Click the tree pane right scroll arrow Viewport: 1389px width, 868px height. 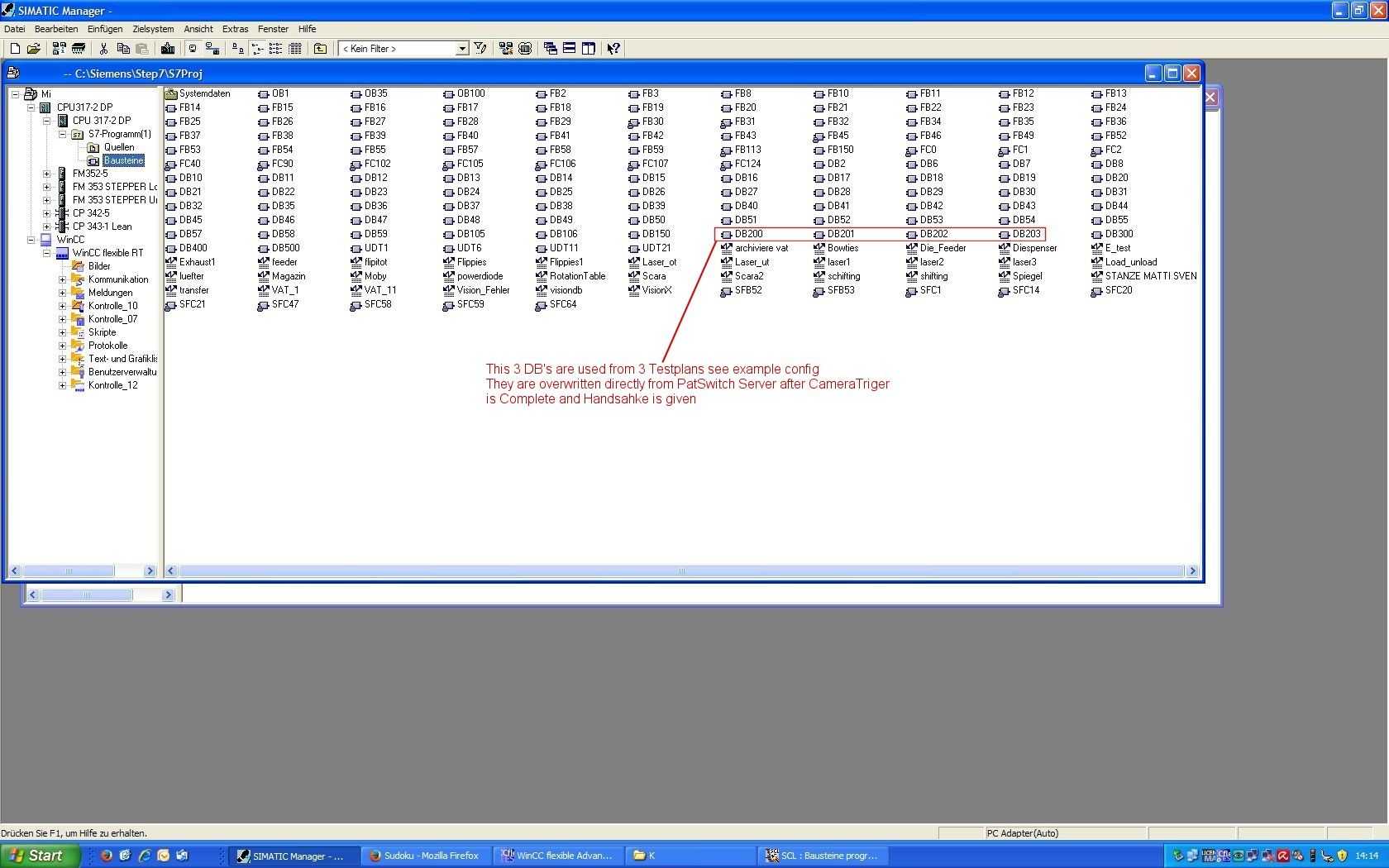click(x=150, y=571)
